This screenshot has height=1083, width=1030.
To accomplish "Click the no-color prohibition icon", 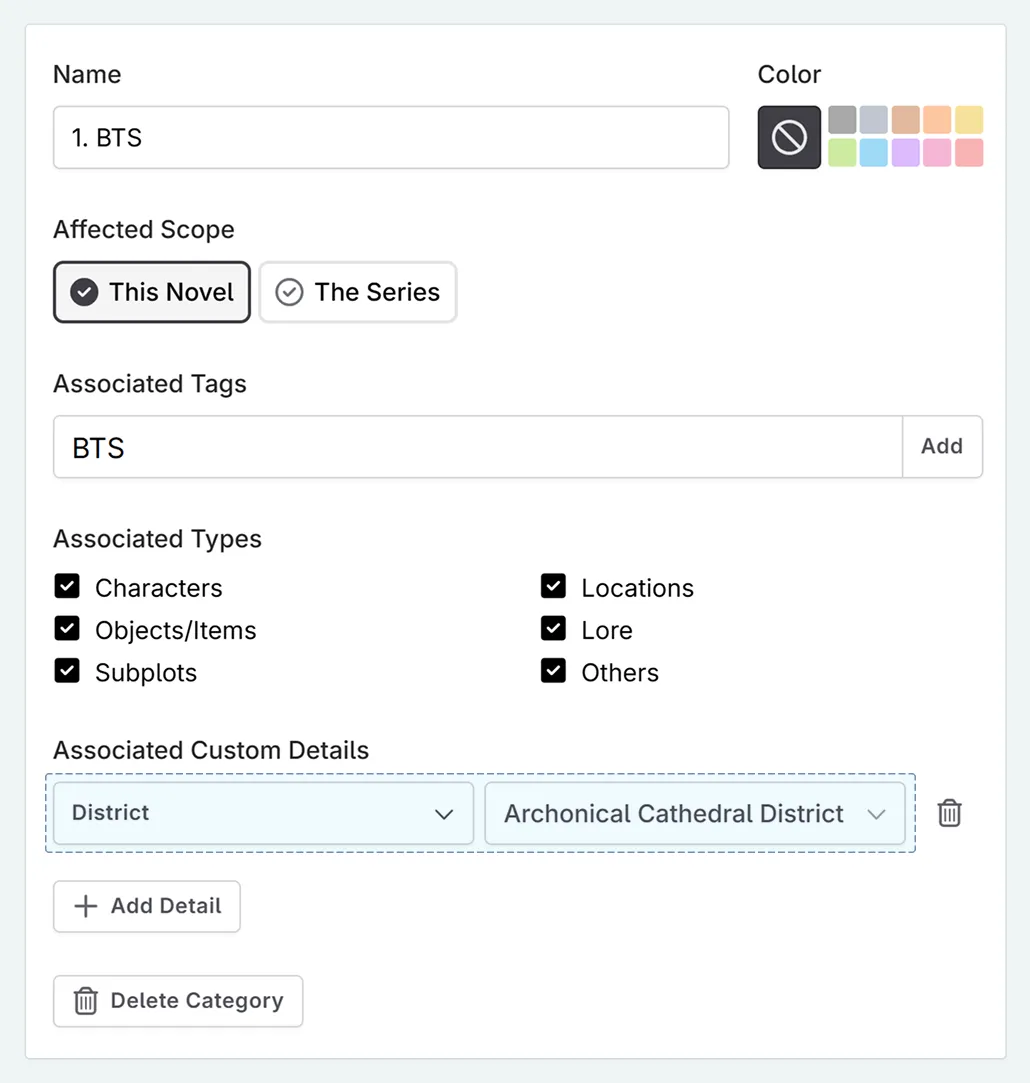I will click(x=789, y=135).
